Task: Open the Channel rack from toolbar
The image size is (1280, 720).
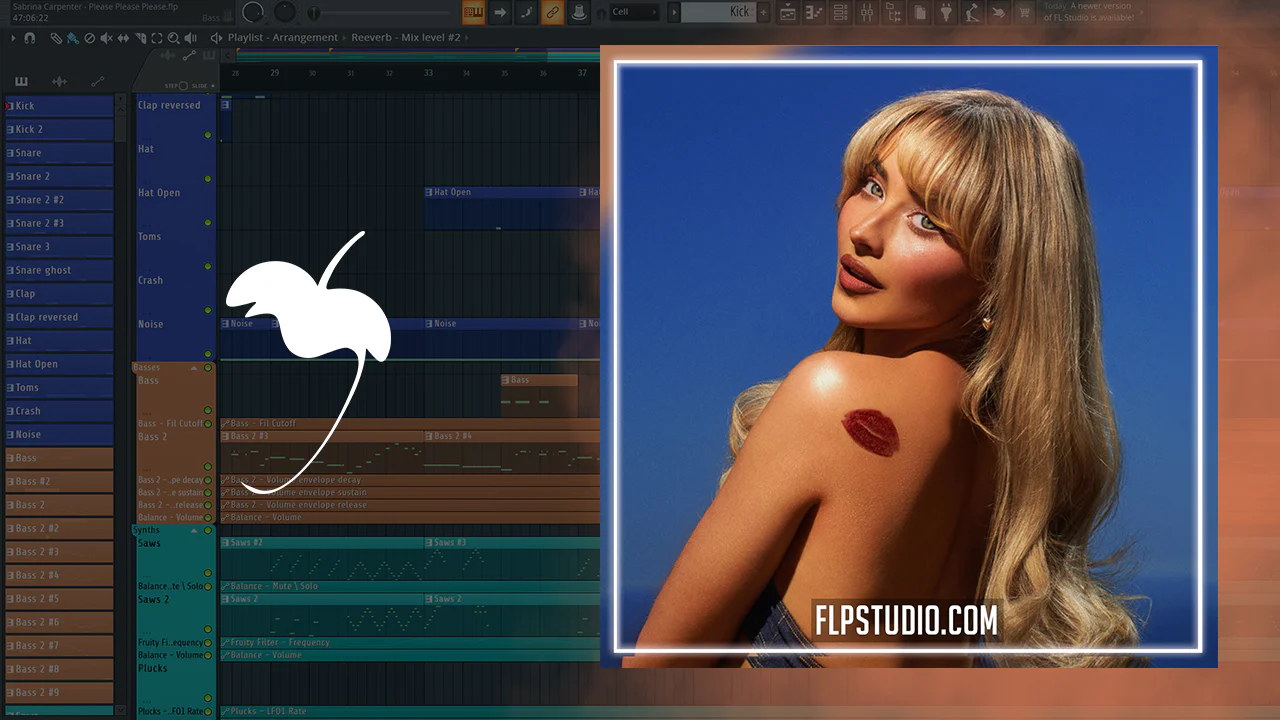Action: tap(840, 12)
